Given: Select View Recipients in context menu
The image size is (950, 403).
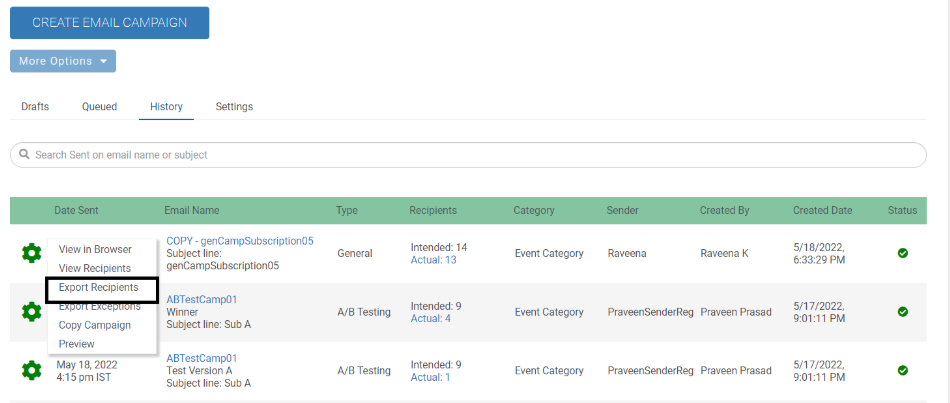Looking at the screenshot, I should click(95, 268).
